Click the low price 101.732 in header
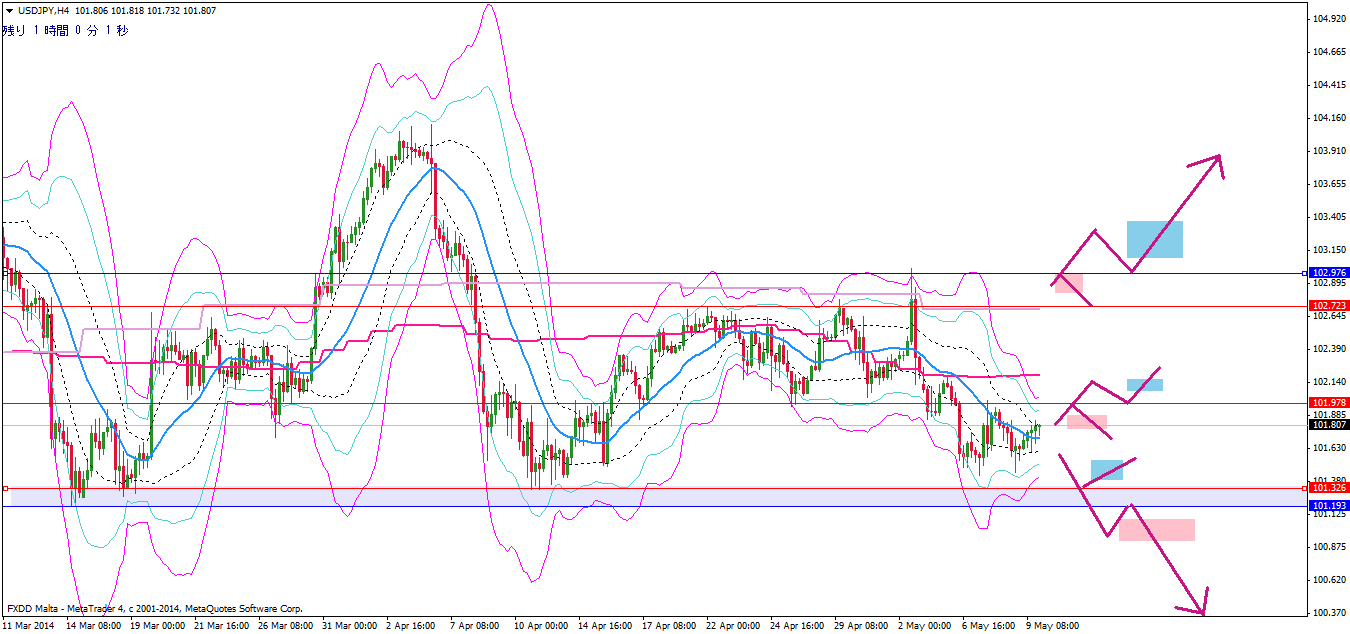This screenshot has width=1350, height=634. (165, 10)
